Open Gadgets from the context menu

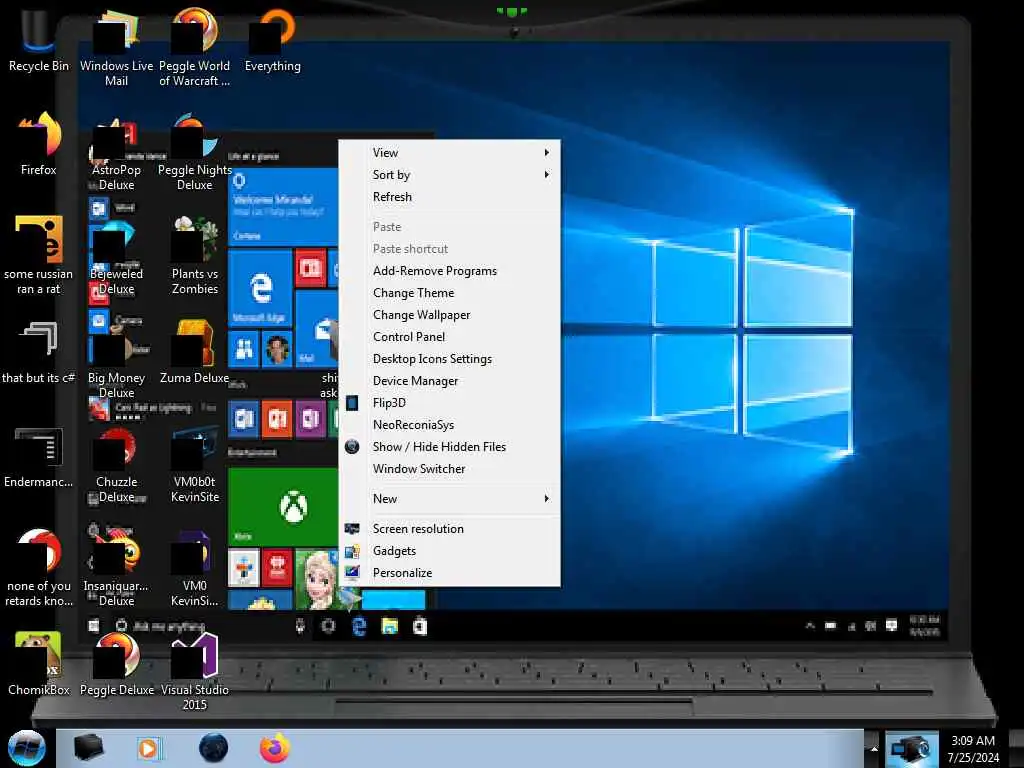pos(449,551)
